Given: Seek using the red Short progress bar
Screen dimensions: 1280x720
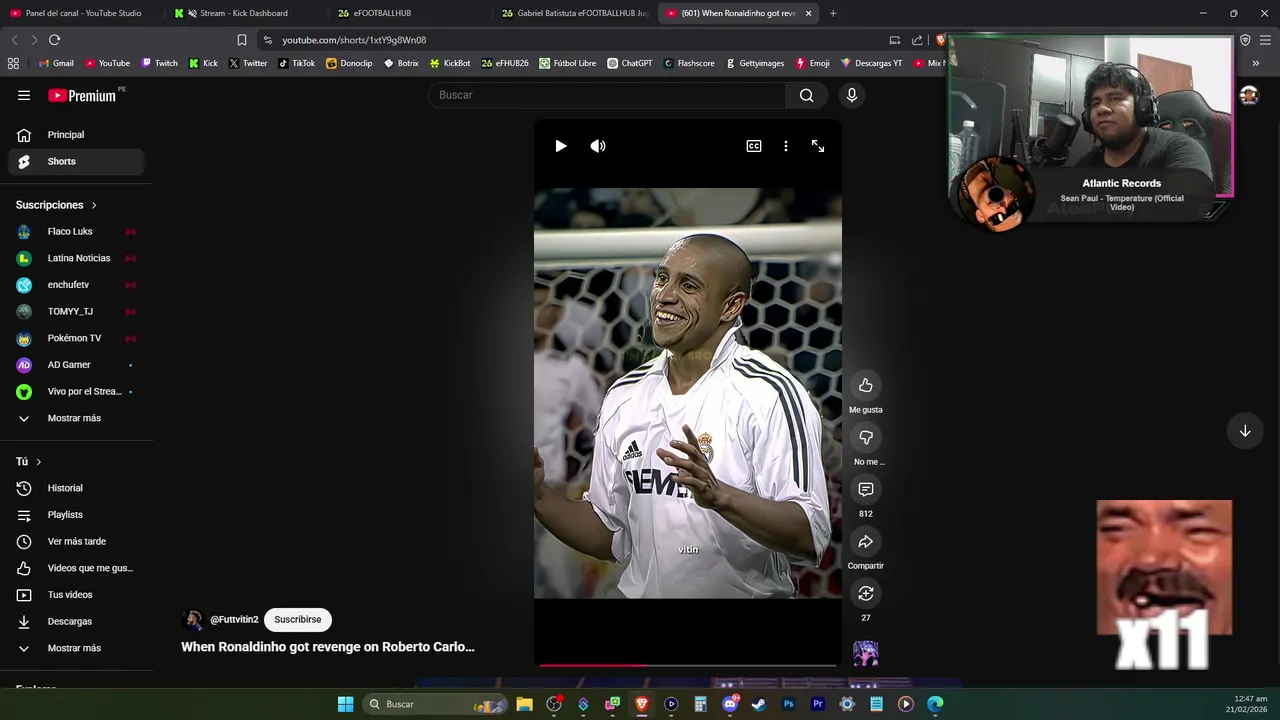Looking at the screenshot, I should 688,665.
